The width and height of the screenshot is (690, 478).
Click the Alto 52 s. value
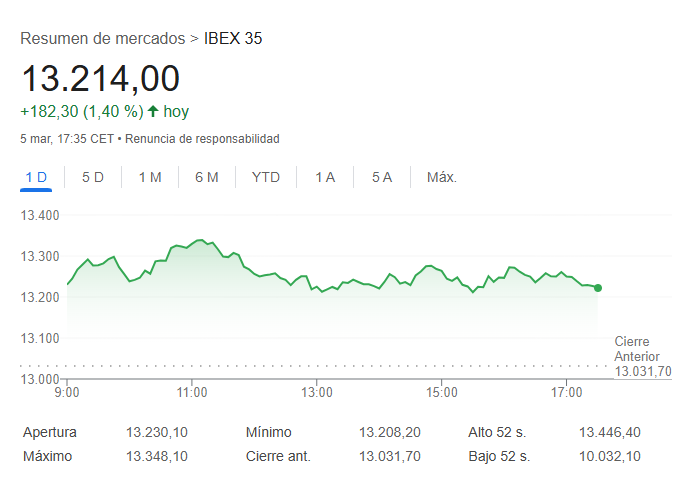(x=609, y=432)
